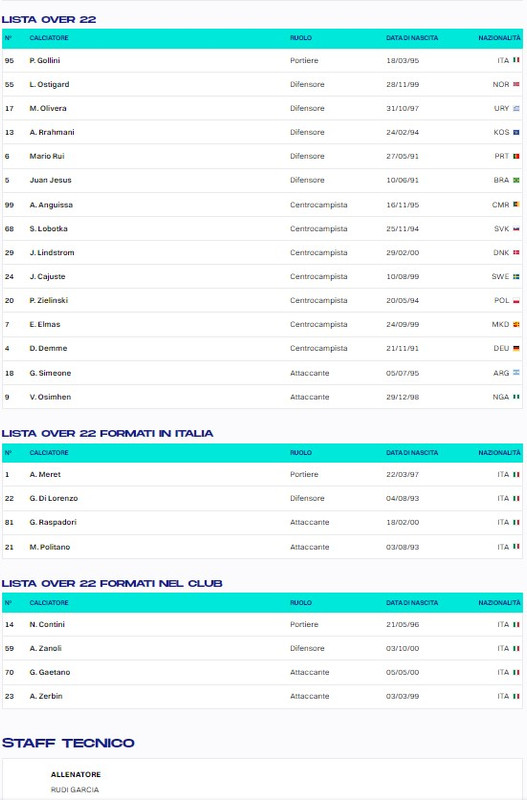
Task: Select player name E. Elmas
Action: tap(45, 324)
